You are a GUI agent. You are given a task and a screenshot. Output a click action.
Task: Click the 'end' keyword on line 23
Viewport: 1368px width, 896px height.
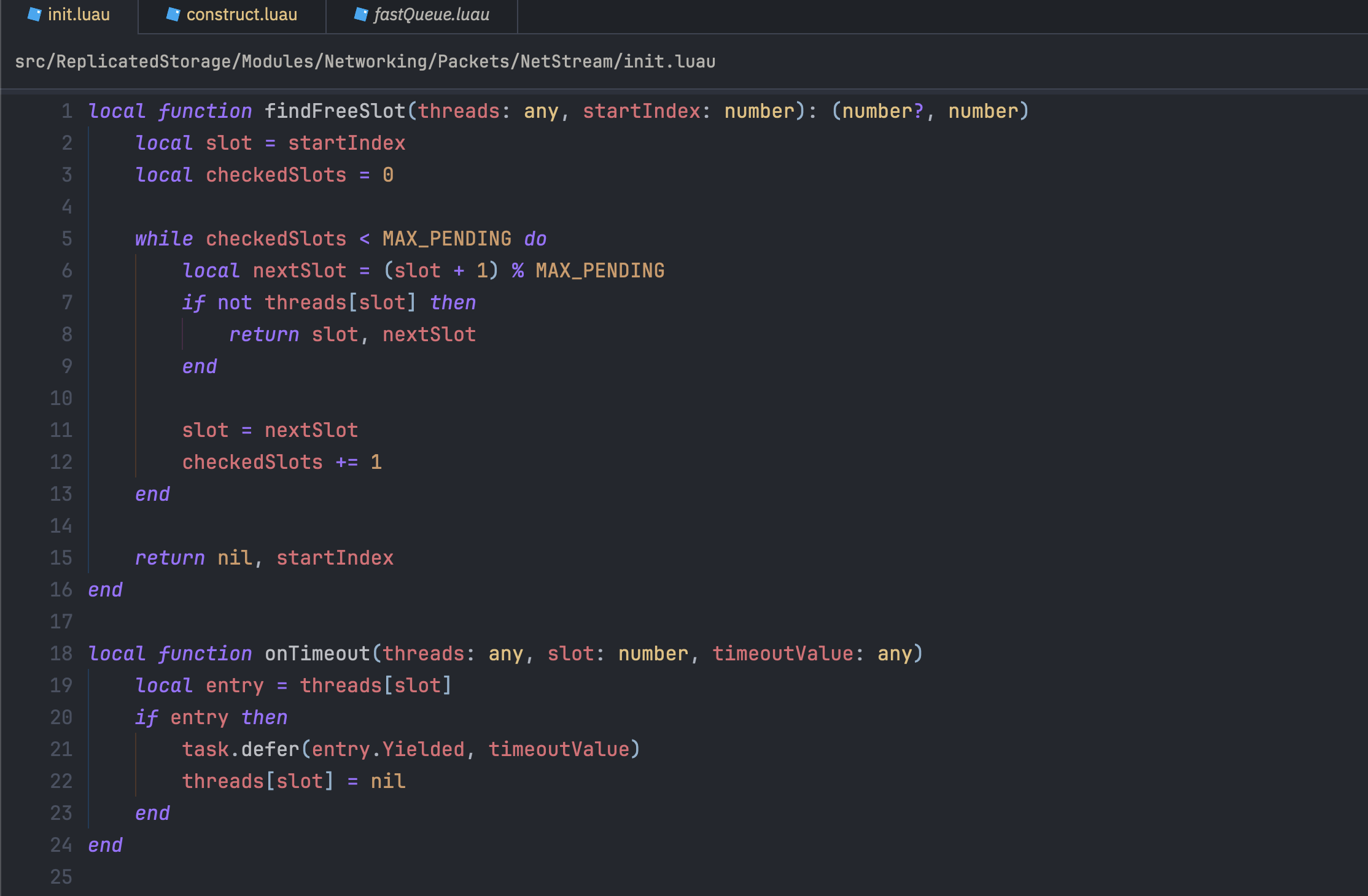pos(152,813)
